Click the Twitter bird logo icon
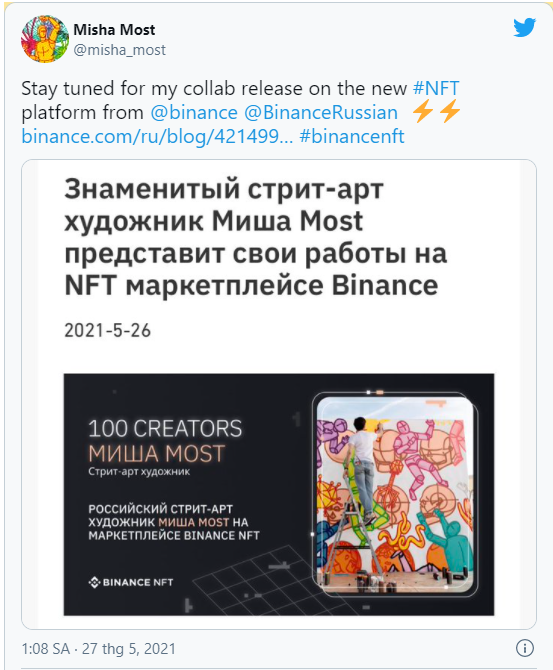Viewport: 553px width, 670px height. tap(525, 28)
